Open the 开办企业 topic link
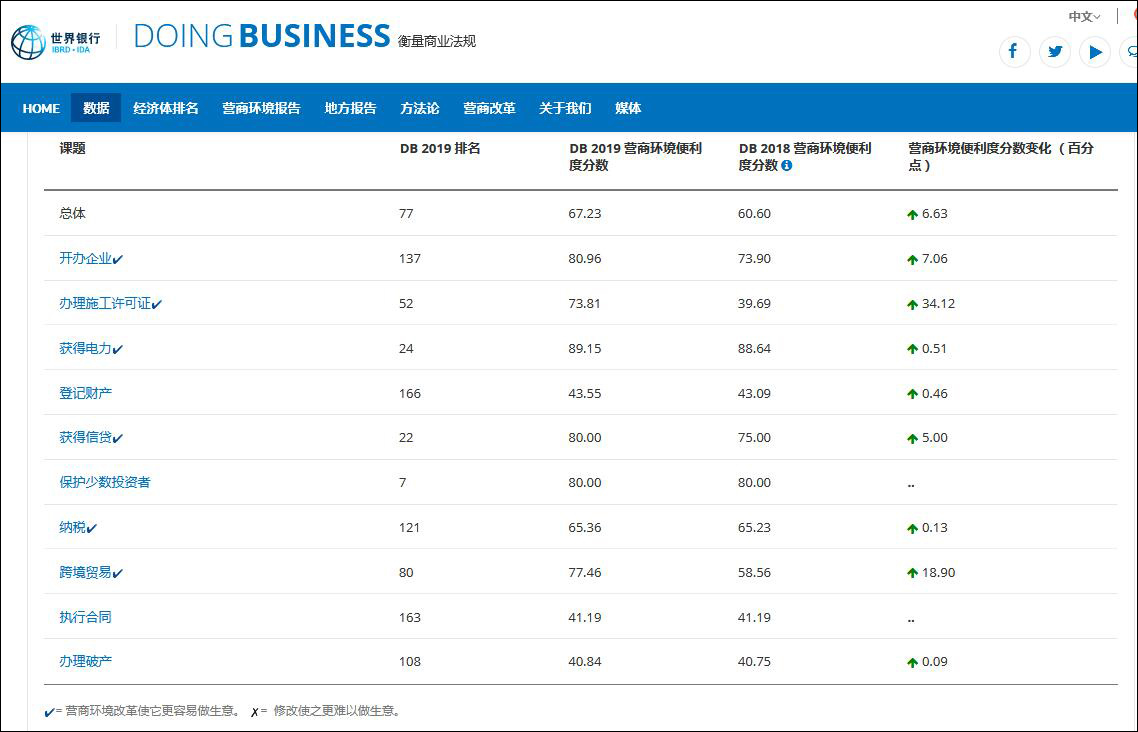Image resolution: width=1138 pixels, height=732 pixels. [86, 258]
